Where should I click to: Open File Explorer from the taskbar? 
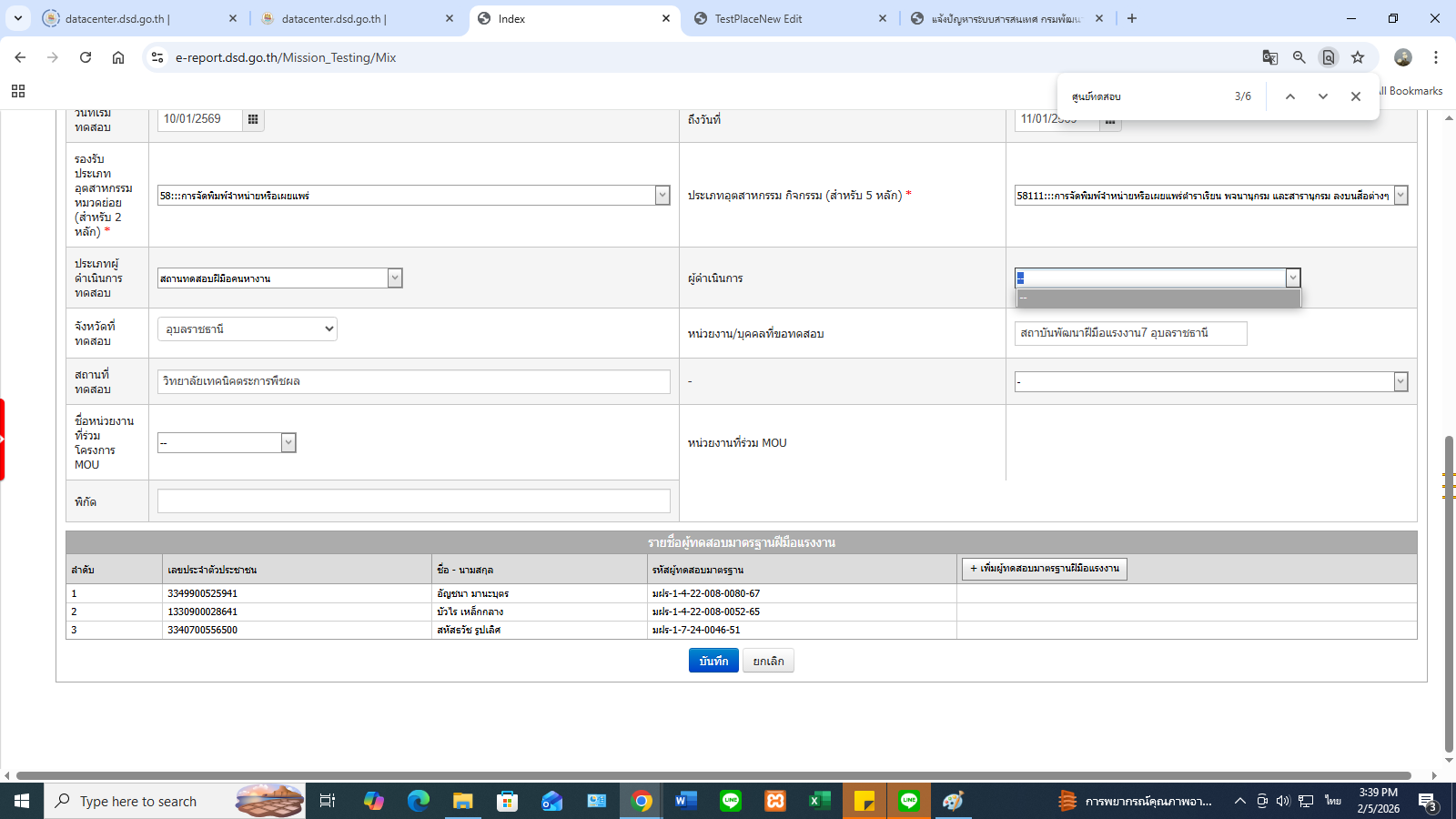(463, 801)
